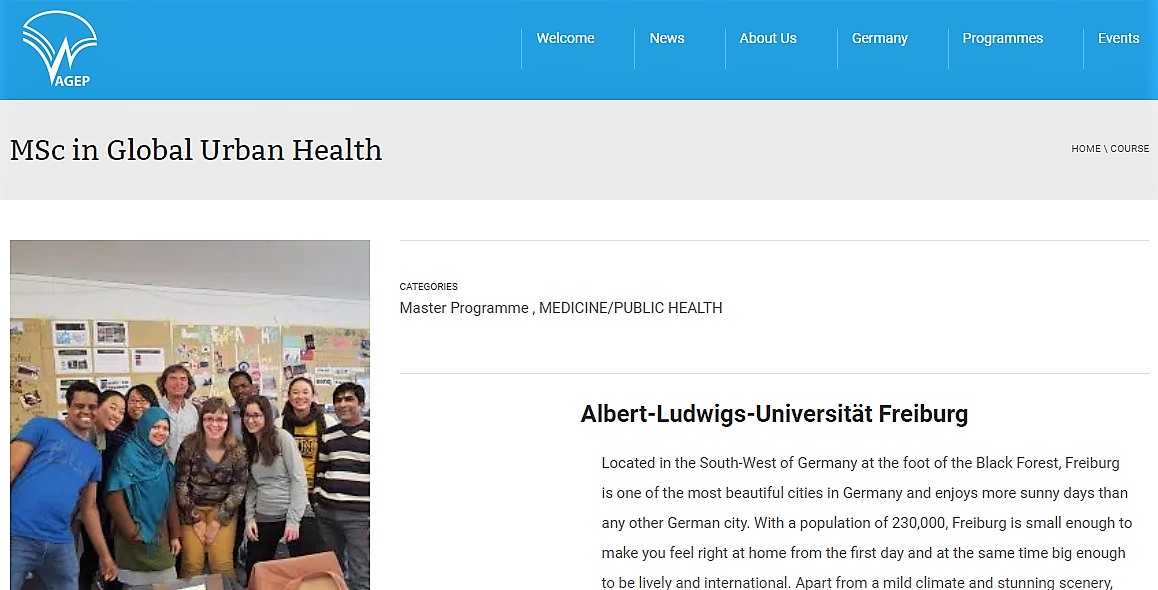This screenshot has width=1158, height=590.
Task: Click the line starting 'Located in the South-West'
Action: coord(860,463)
